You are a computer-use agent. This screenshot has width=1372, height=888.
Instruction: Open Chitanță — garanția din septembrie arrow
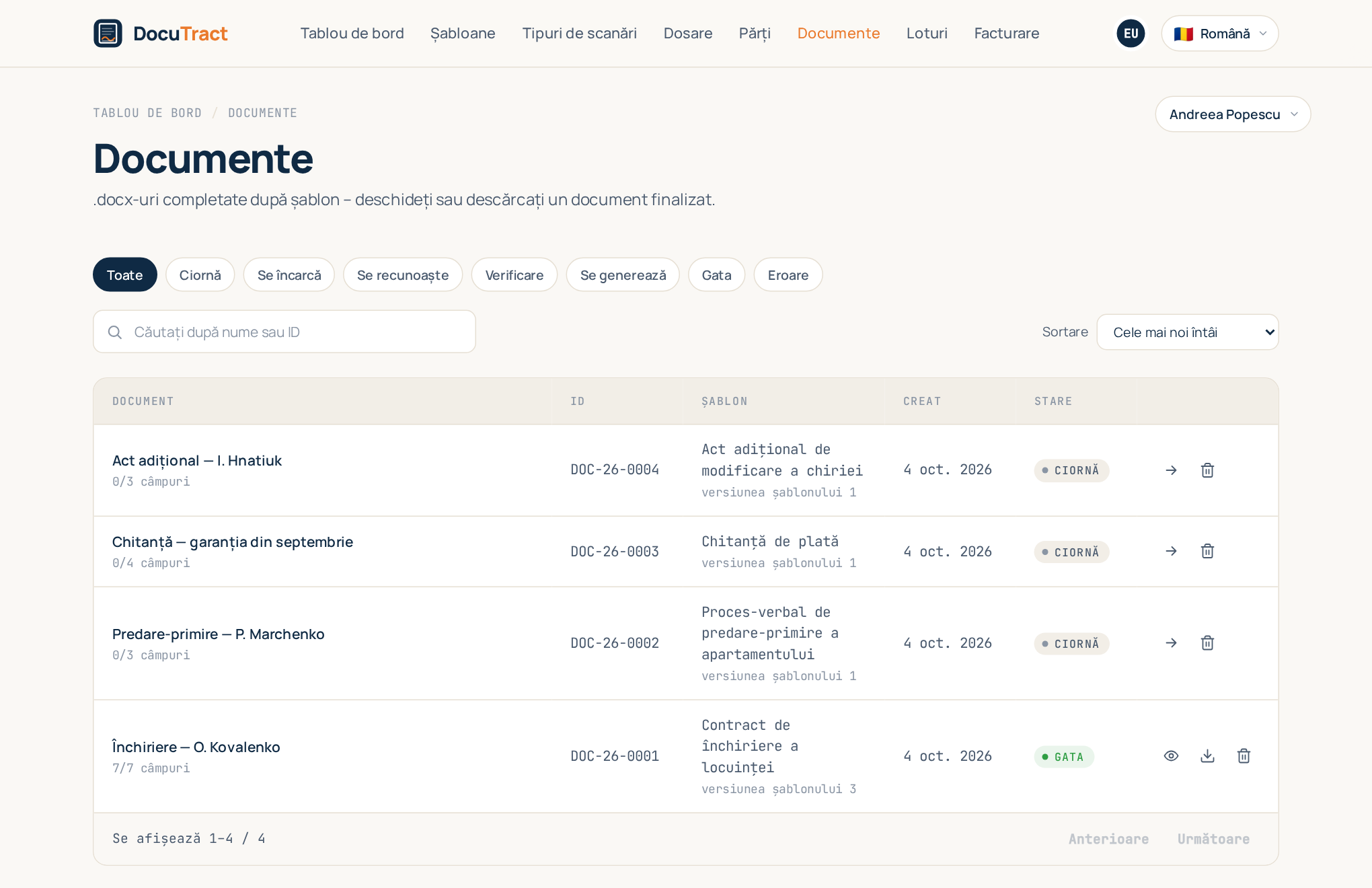tap(1171, 552)
